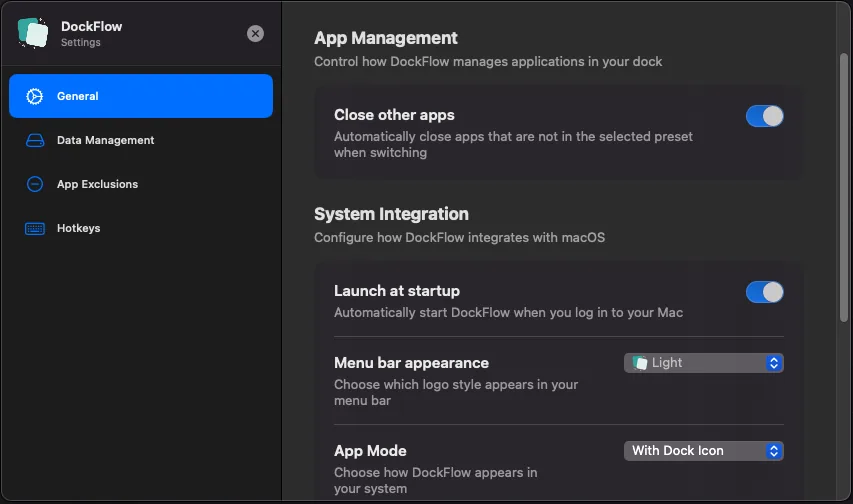Click the Hotkeys keyboard icon
Screen dimensions: 853x504
point(35,228)
